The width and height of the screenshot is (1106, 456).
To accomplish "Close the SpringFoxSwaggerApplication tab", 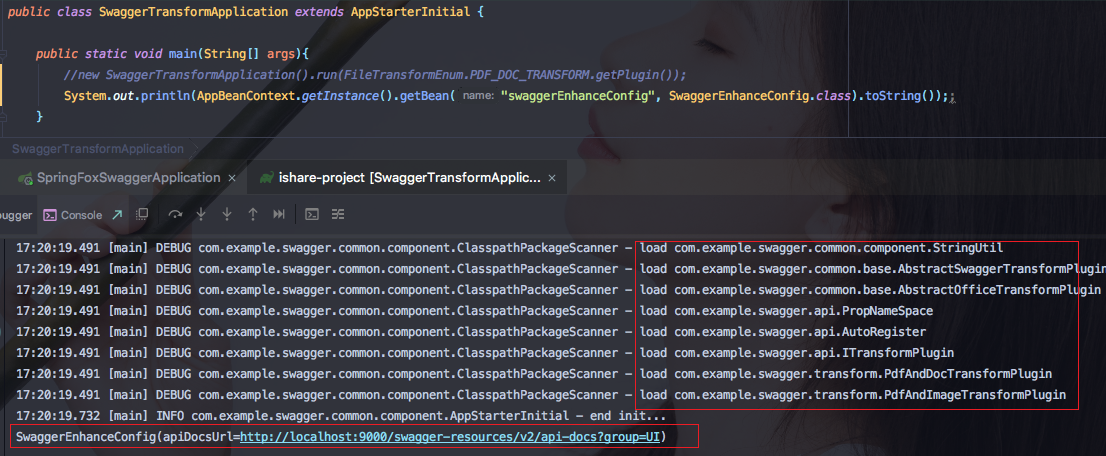I will [x=233, y=179].
